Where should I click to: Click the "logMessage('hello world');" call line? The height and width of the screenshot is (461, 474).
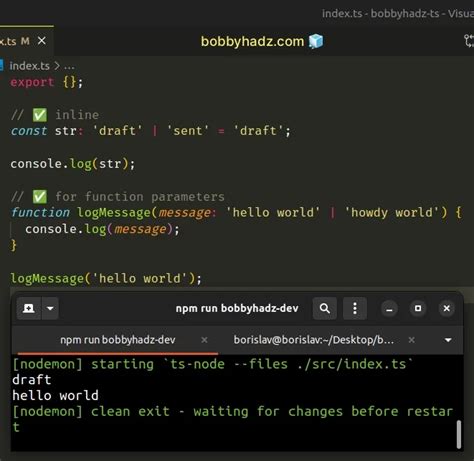click(x=106, y=278)
